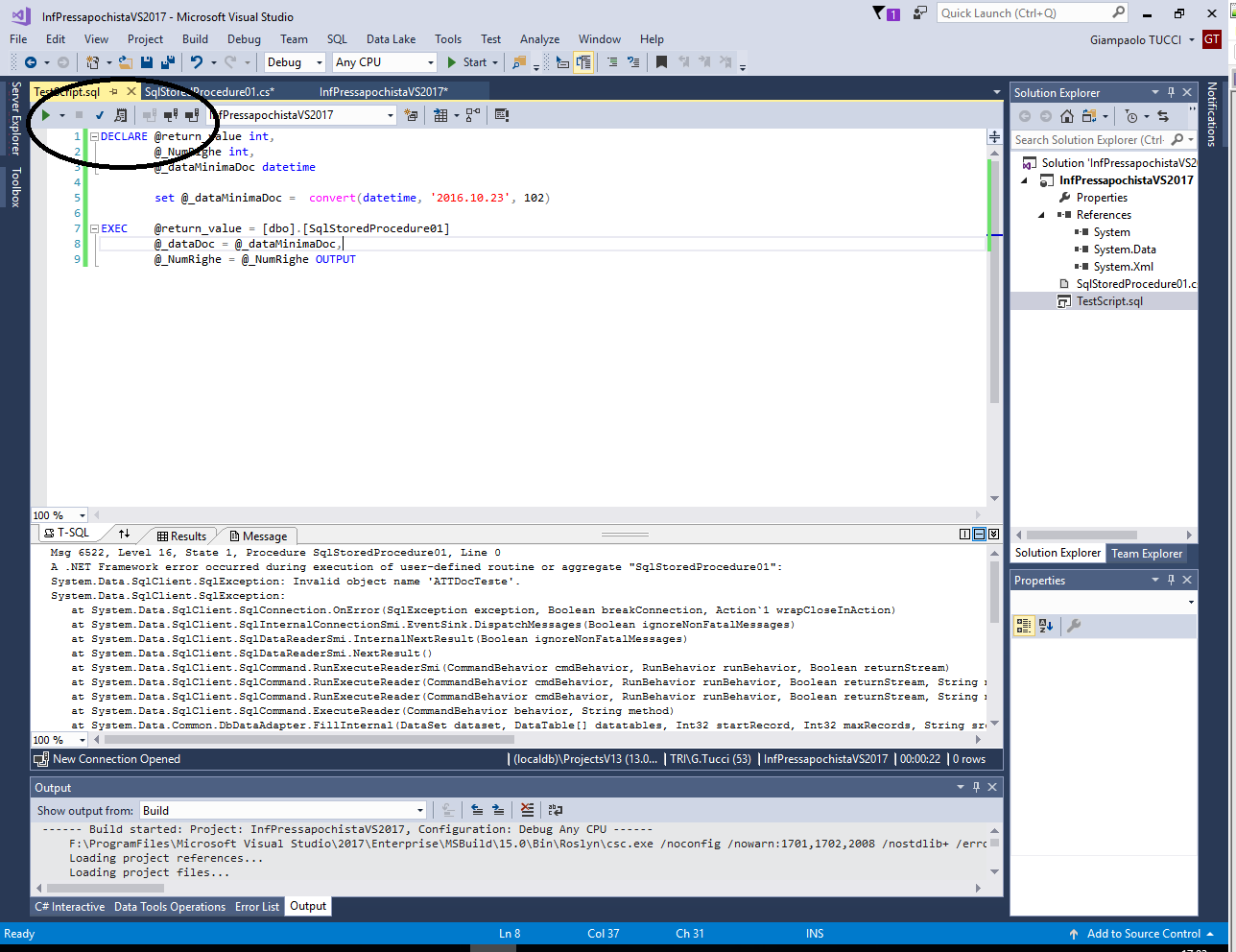Click Clear All icon in Output panel
Screen dimensions: 1236x952
coord(527,810)
